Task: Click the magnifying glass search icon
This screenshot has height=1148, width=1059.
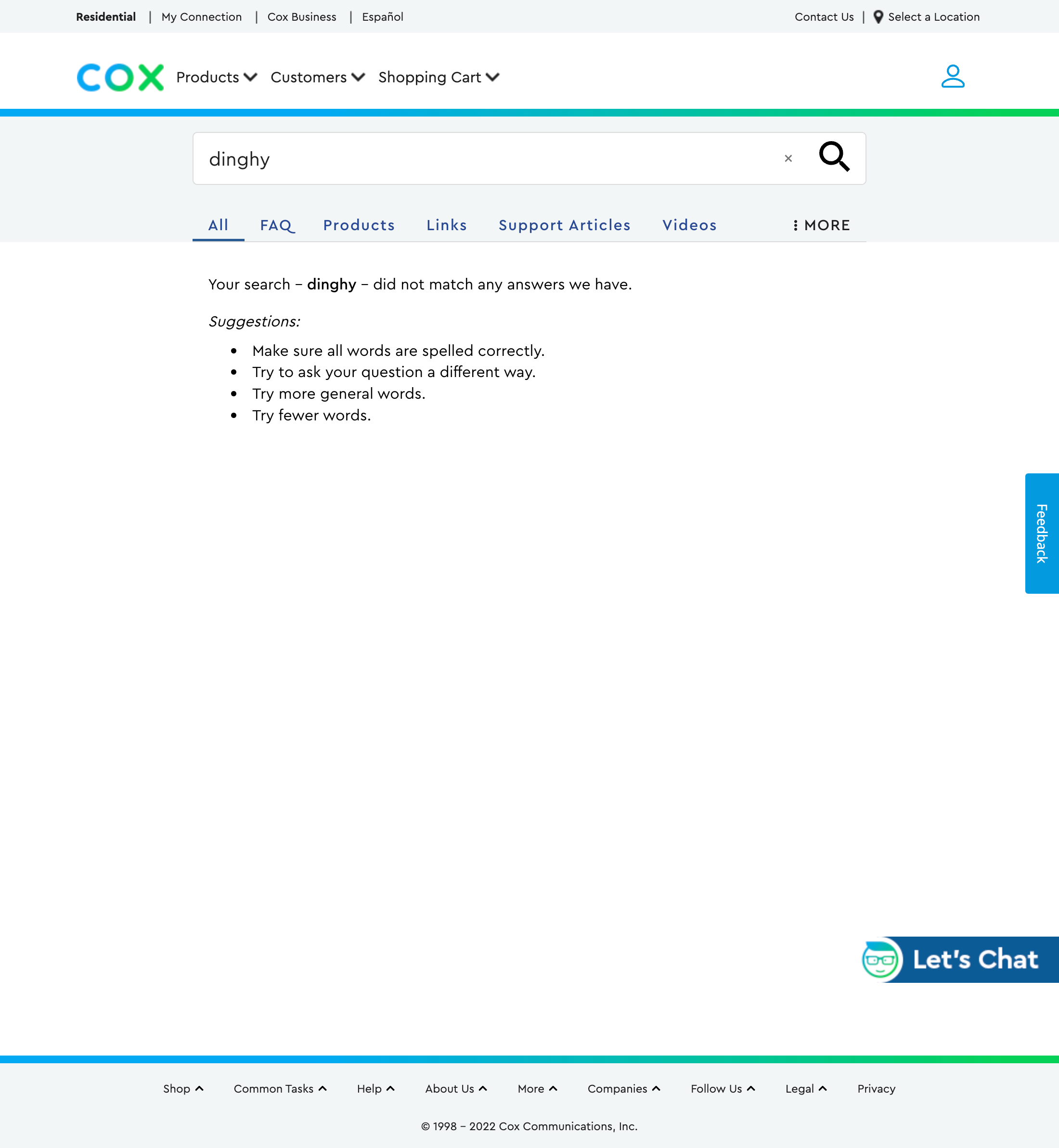Action: tap(834, 158)
